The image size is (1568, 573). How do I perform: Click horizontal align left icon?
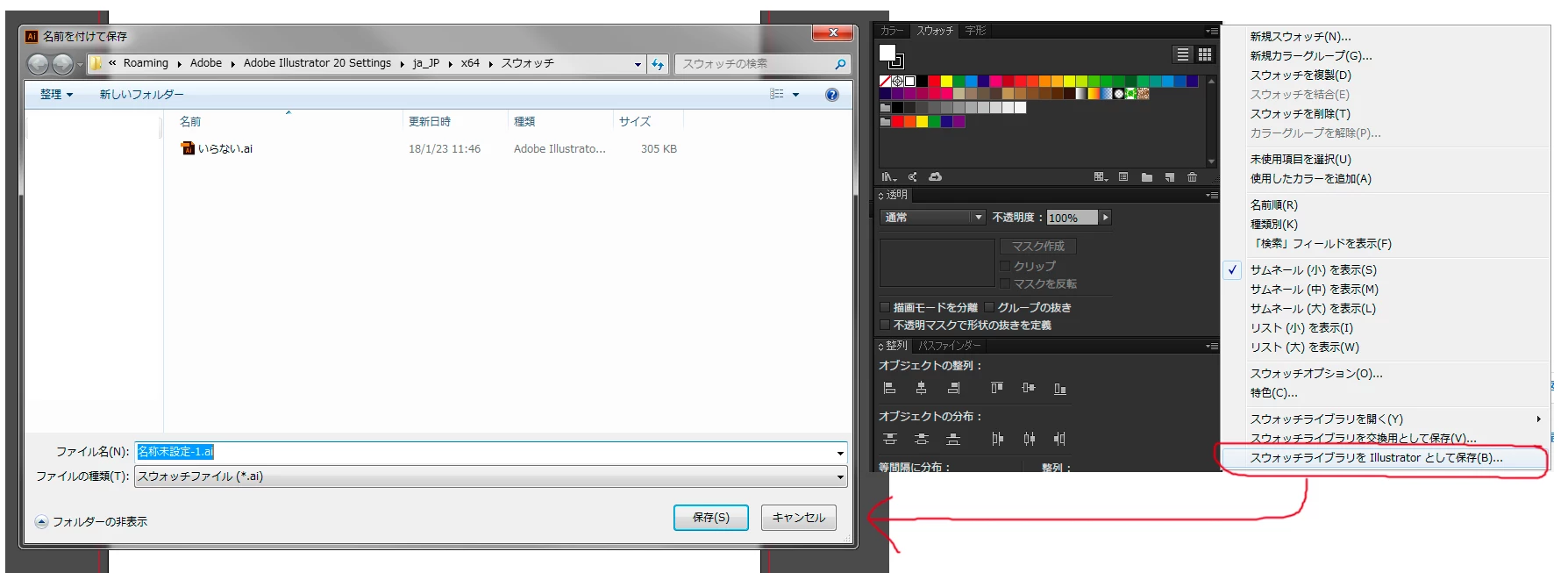coord(889,388)
